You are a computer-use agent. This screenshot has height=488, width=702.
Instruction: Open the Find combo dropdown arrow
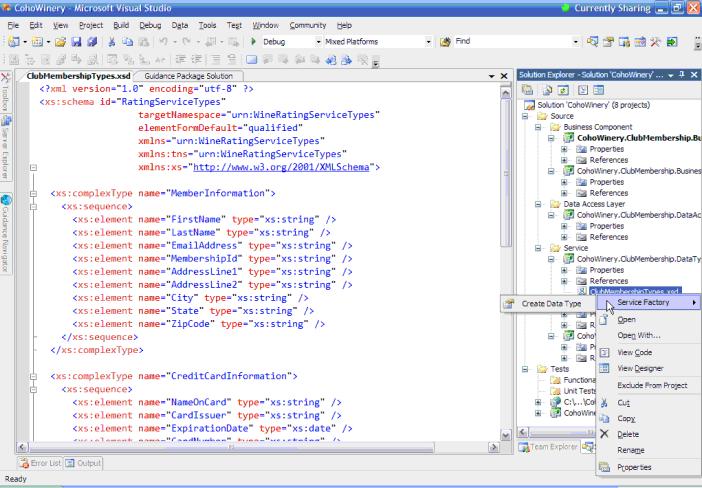click(x=575, y=42)
